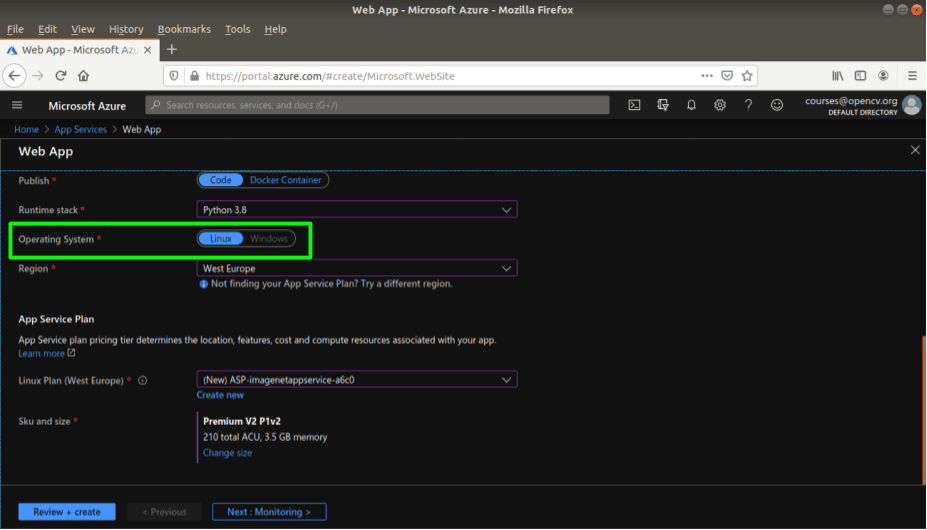The width and height of the screenshot is (927, 530).
Task: Open the Firefox Library icon
Action: click(x=838, y=76)
